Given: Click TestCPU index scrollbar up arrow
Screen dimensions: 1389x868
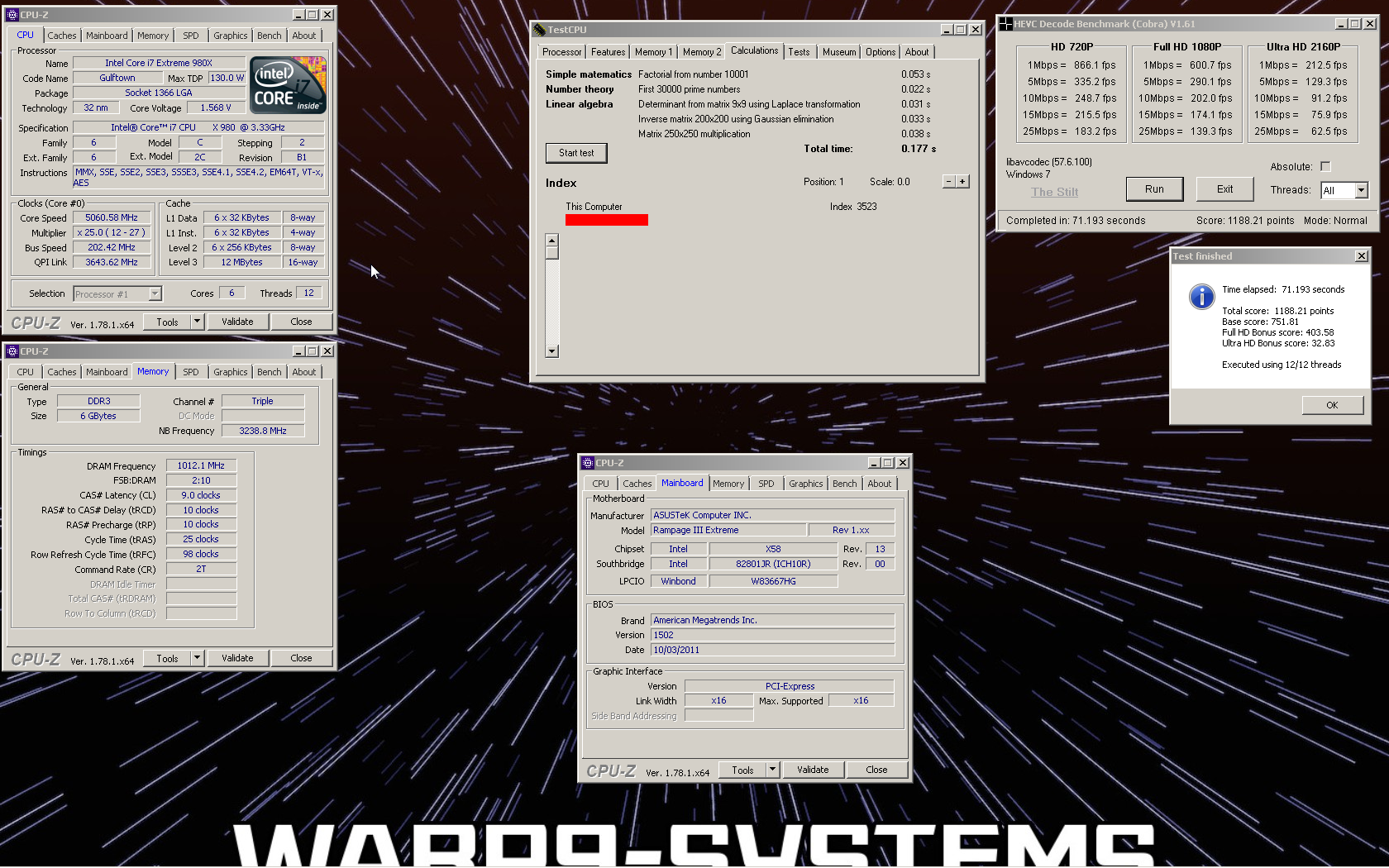Looking at the screenshot, I should (x=552, y=241).
